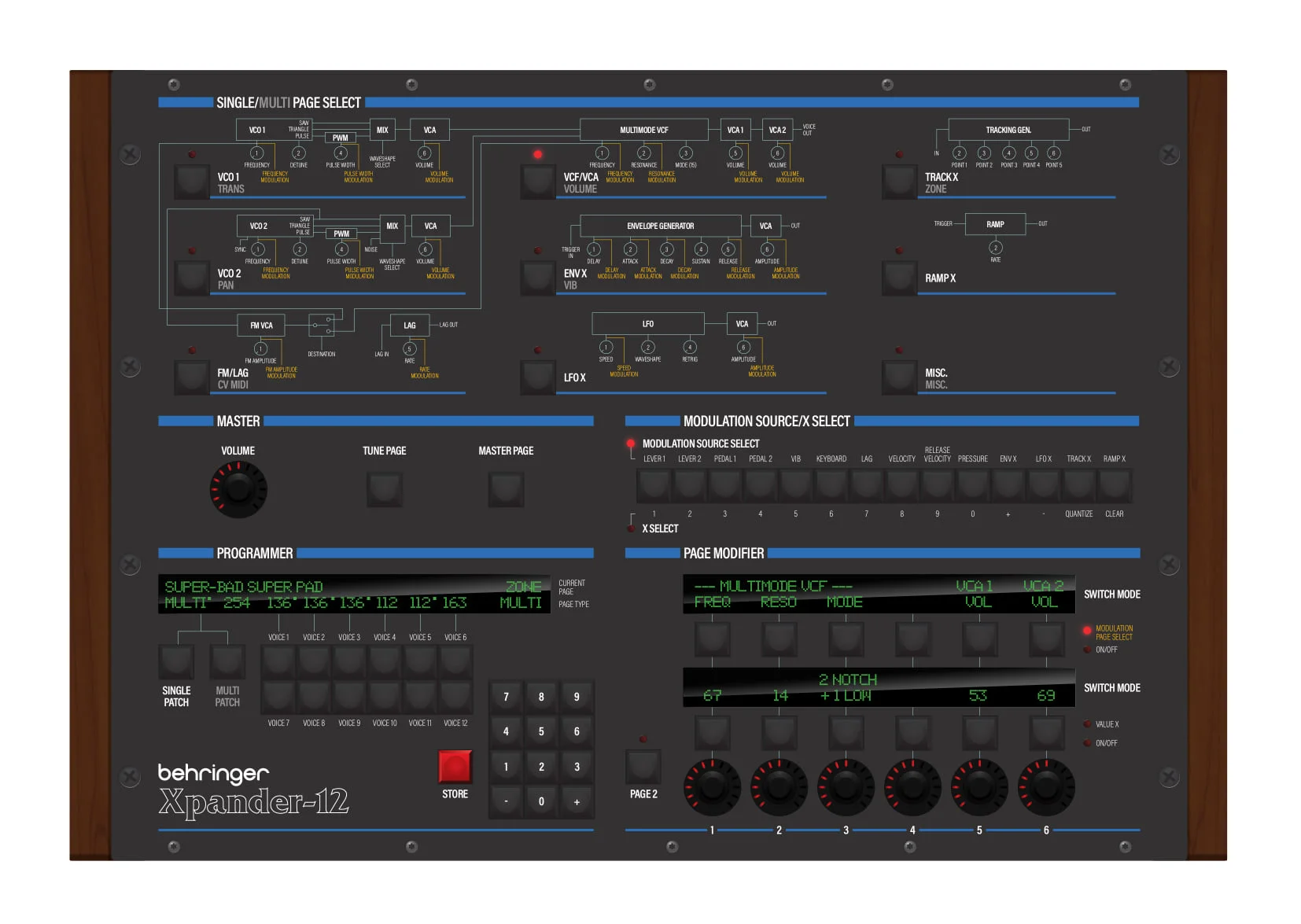Choose the KEYBOARD modulation source button
1301x924 pixels.
pos(831,485)
